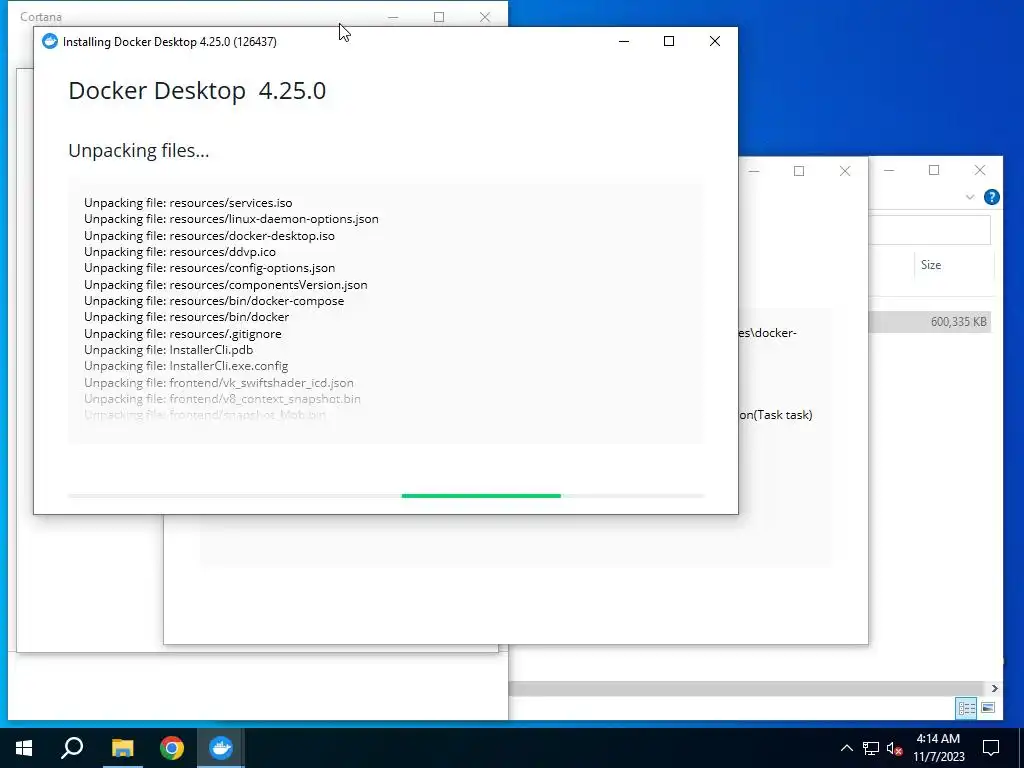Click the 'resources/ddvp.ico' log line

180,251
